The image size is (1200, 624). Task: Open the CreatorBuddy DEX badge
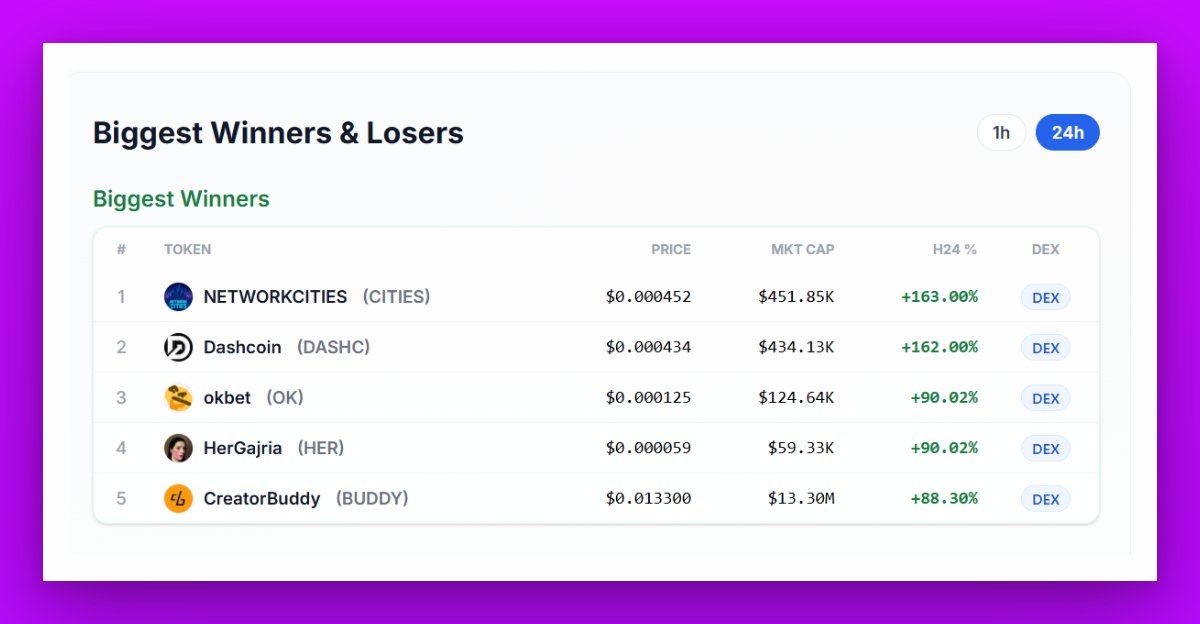tap(1045, 499)
